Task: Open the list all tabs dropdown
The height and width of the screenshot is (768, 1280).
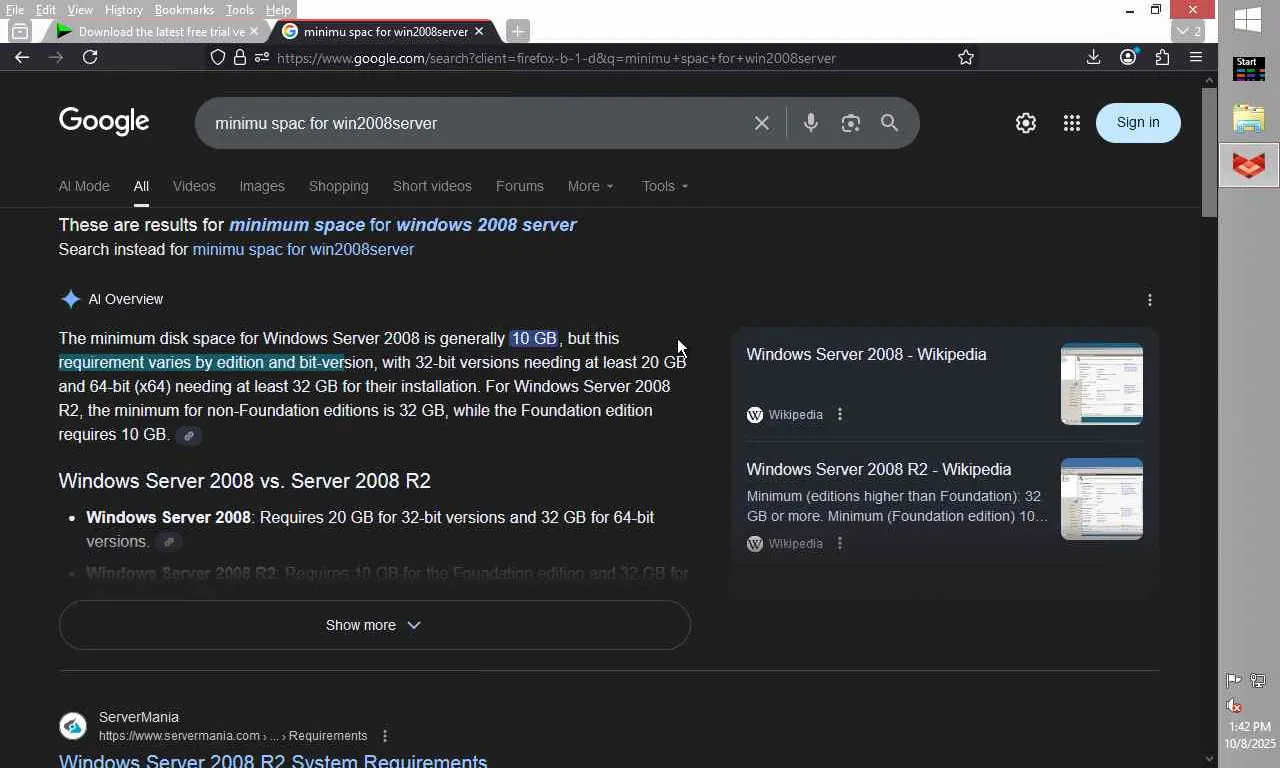Action: [x=1187, y=31]
